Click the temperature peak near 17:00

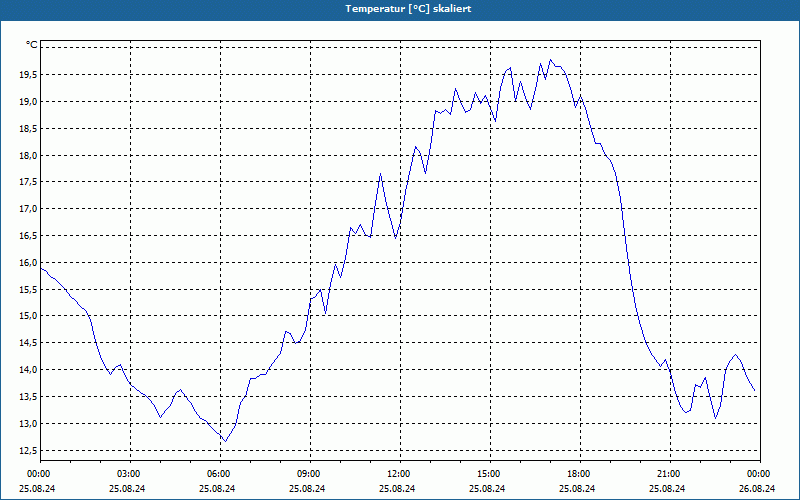[551, 60]
